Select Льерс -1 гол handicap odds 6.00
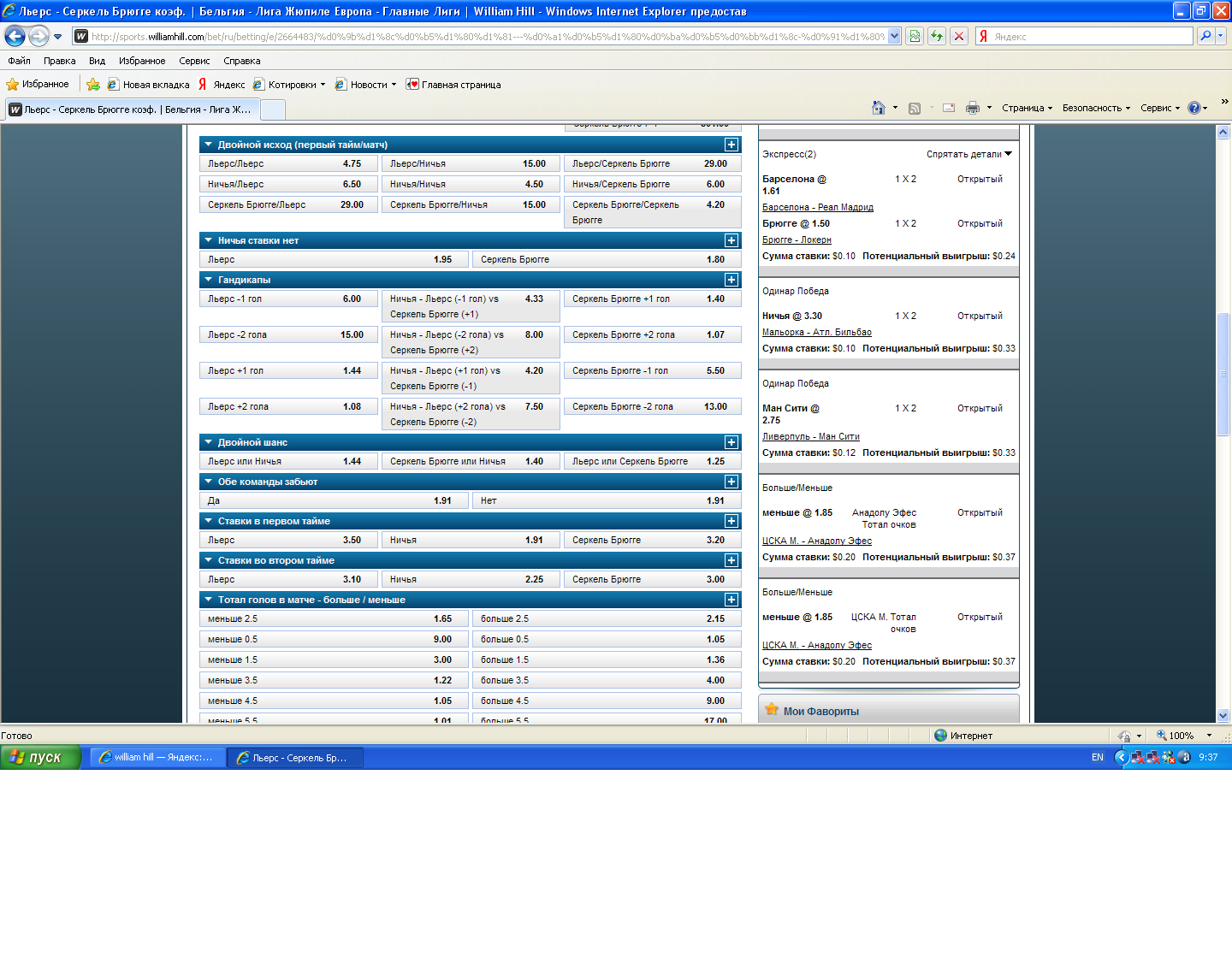Image resolution: width=1232 pixels, height=970 pixels. 288,299
